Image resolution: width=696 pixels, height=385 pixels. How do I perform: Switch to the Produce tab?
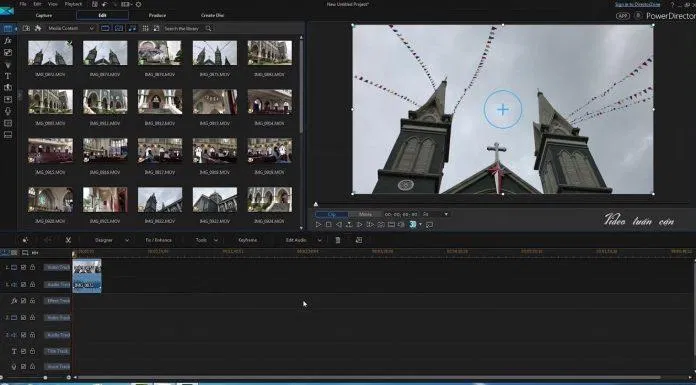pos(157,15)
